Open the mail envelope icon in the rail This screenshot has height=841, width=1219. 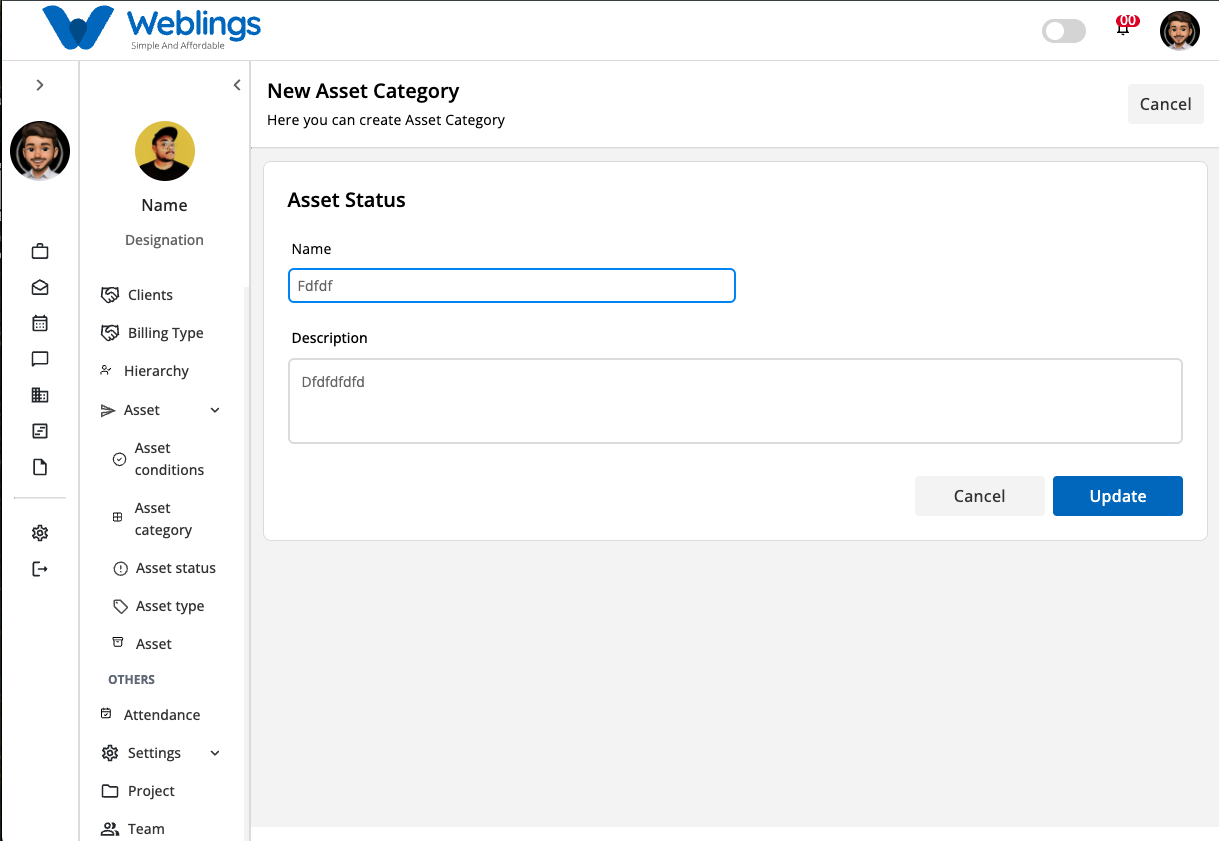click(x=40, y=287)
